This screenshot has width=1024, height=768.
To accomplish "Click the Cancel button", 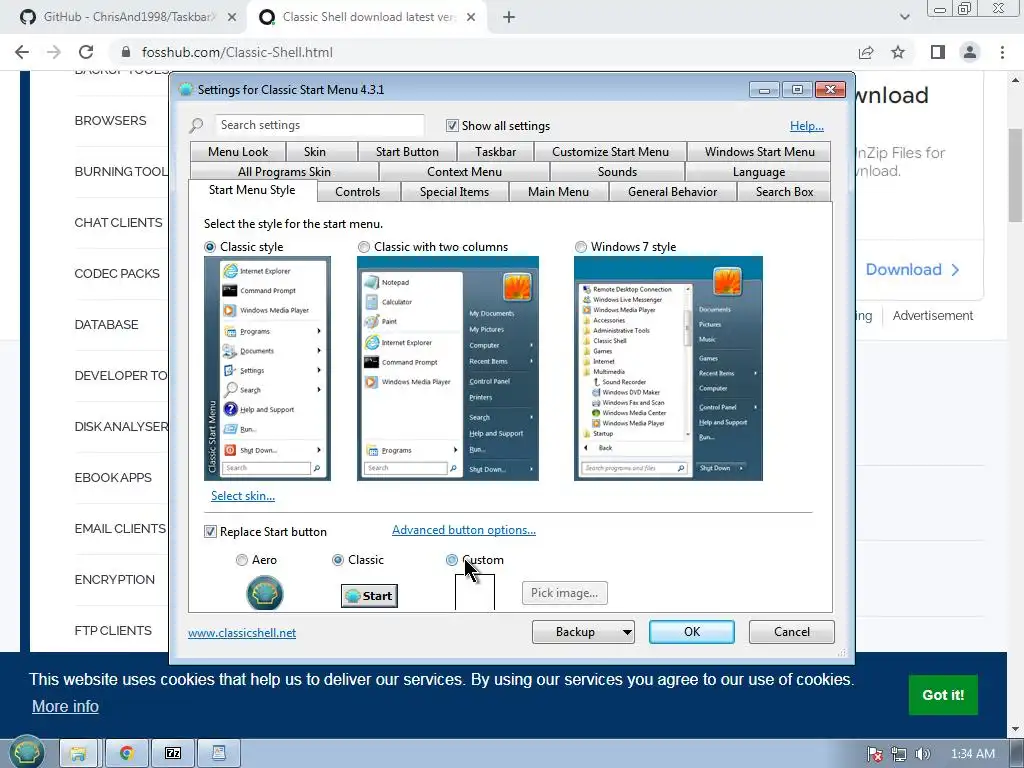I will coord(792,632).
